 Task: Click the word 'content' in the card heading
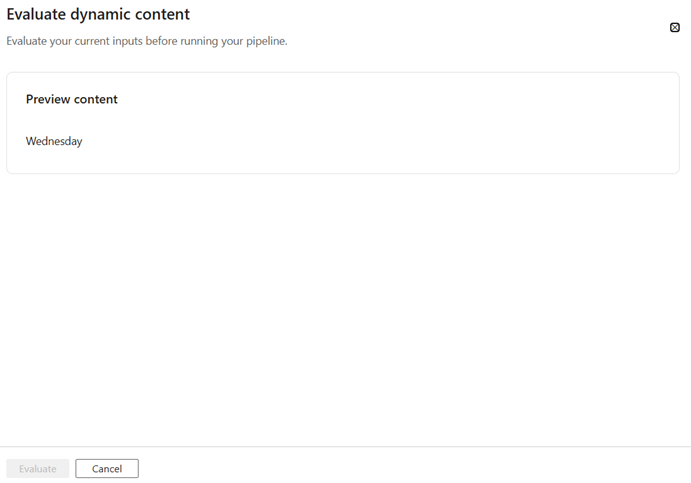point(97,99)
